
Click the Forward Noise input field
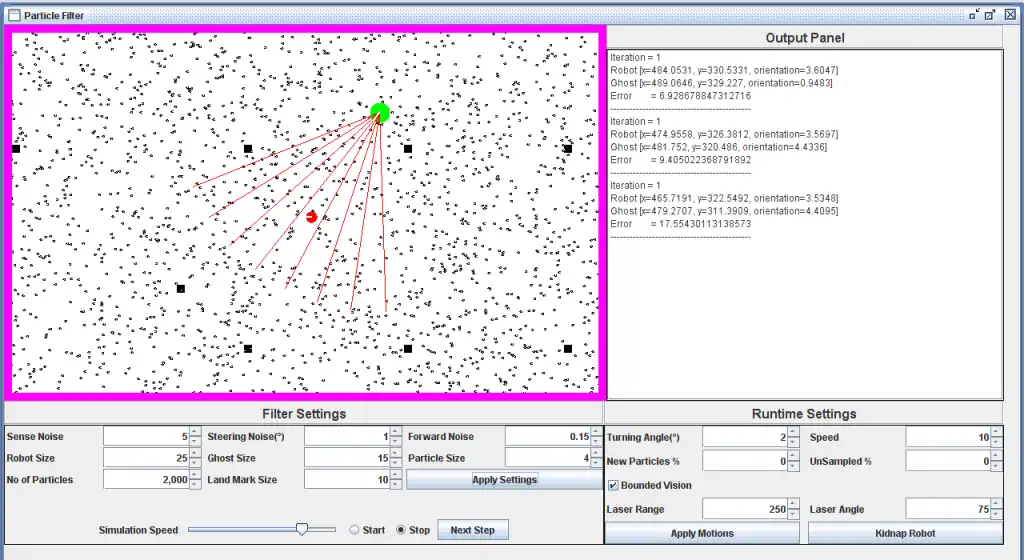pos(548,437)
